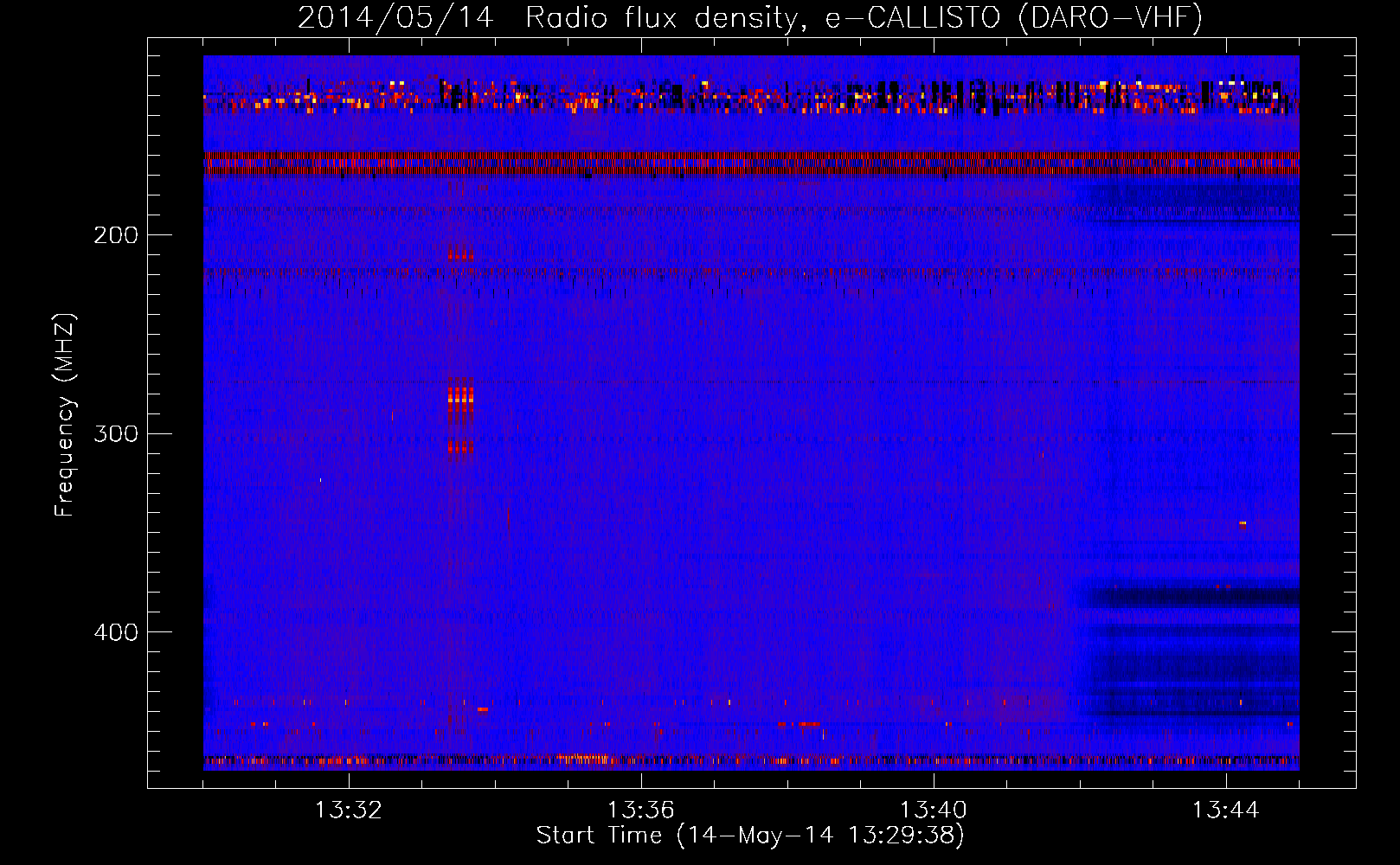Viewport: 1400px width, 865px height.
Task: Click the '13:36' time tick label
Action: coord(641,811)
